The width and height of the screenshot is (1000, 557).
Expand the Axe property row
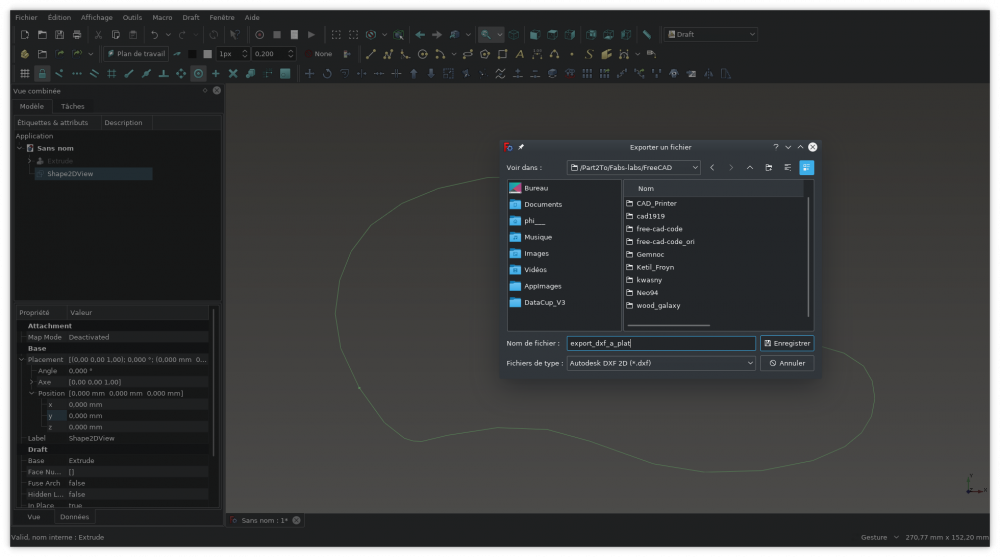[x=32, y=382]
